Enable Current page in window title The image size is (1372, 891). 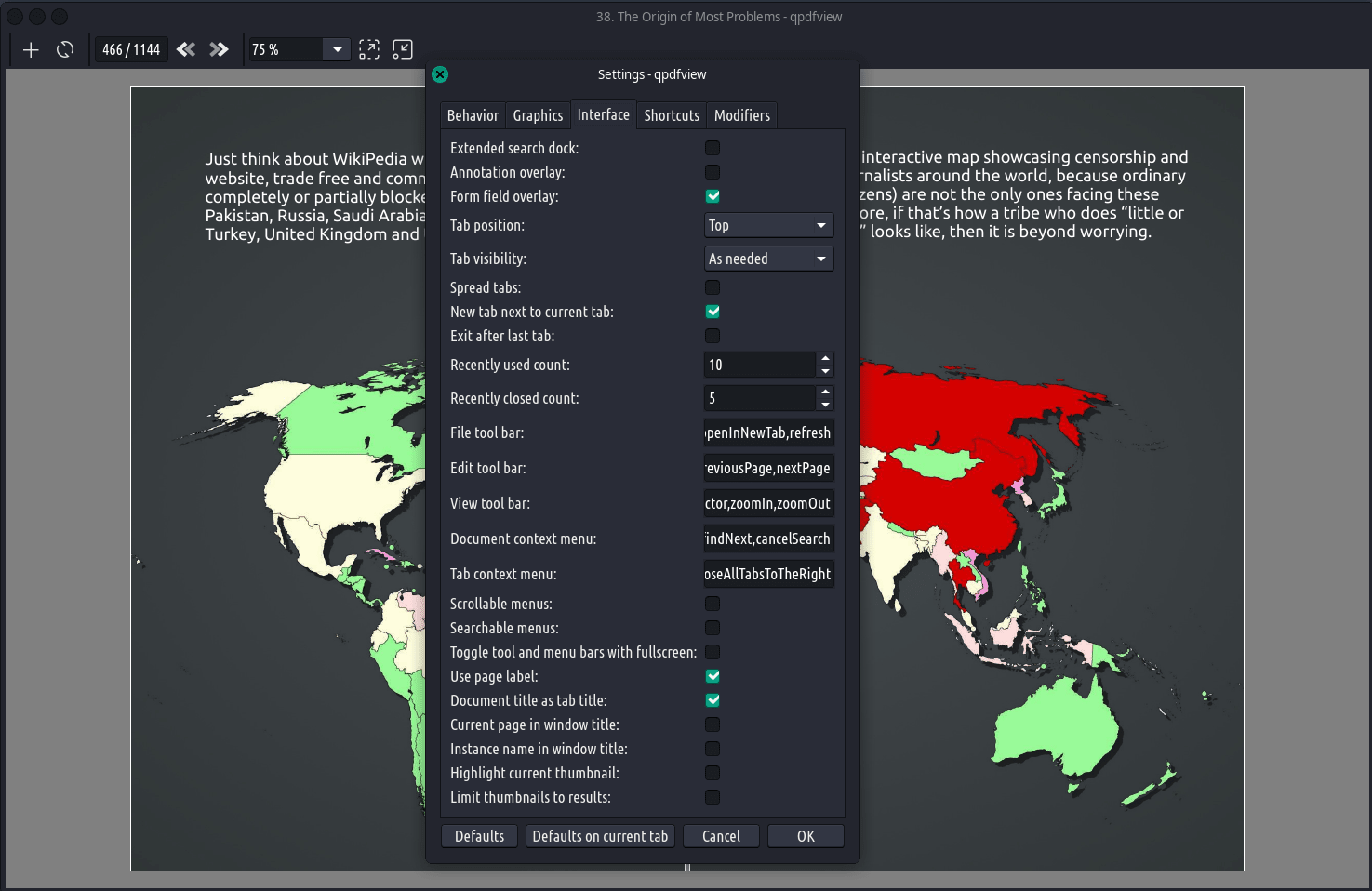click(713, 725)
